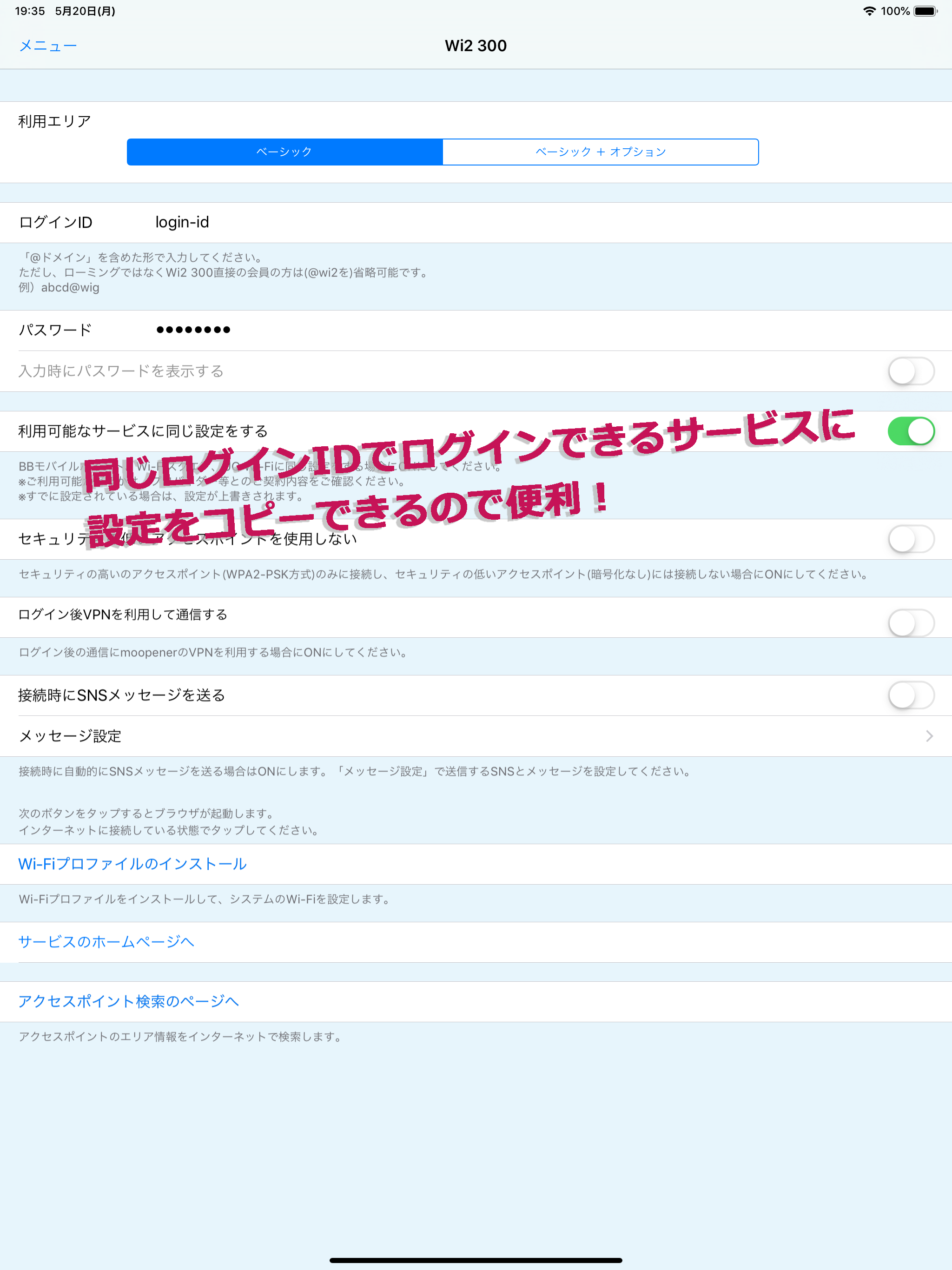Select the ベーシック area segment
This screenshot has width=952, height=1270.
[285, 152]
